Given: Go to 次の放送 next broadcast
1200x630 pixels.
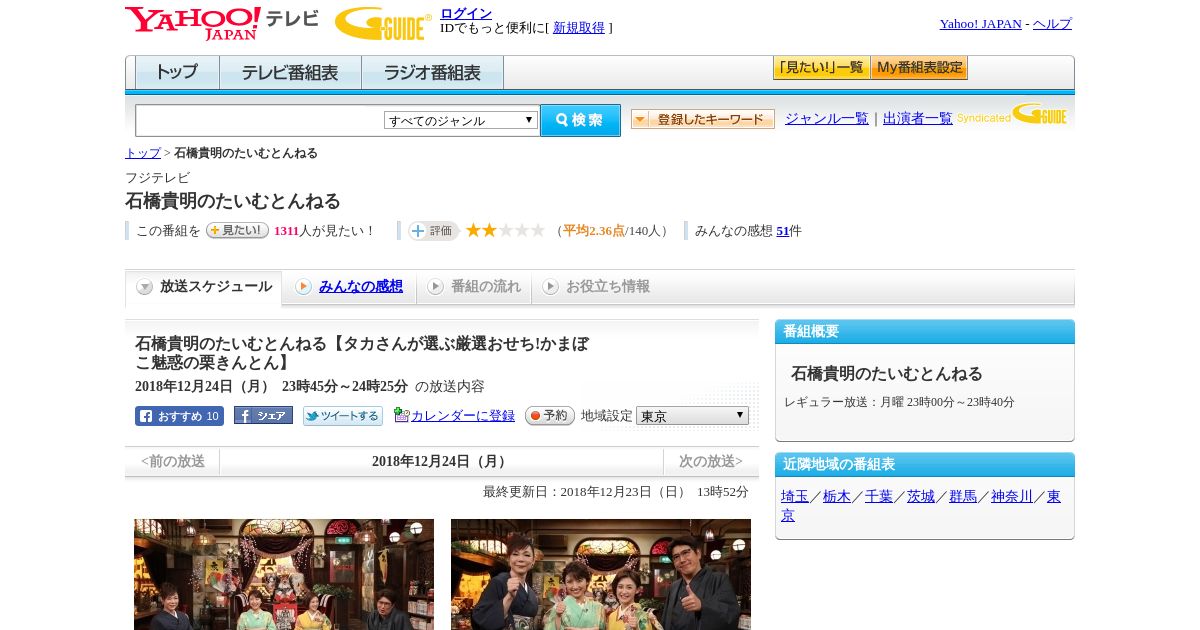Looking at the screenshot, I should (x=711, y=461).
